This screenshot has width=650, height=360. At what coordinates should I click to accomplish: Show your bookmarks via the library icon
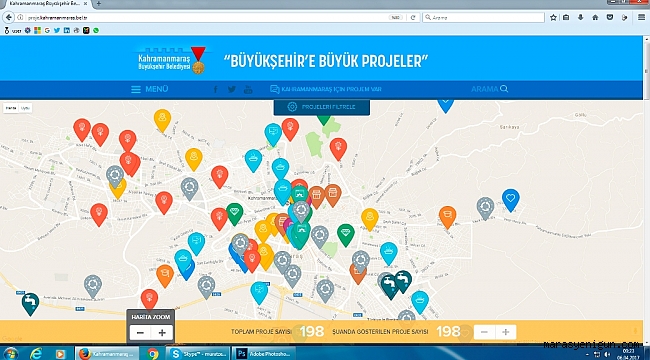coord(566,17)
